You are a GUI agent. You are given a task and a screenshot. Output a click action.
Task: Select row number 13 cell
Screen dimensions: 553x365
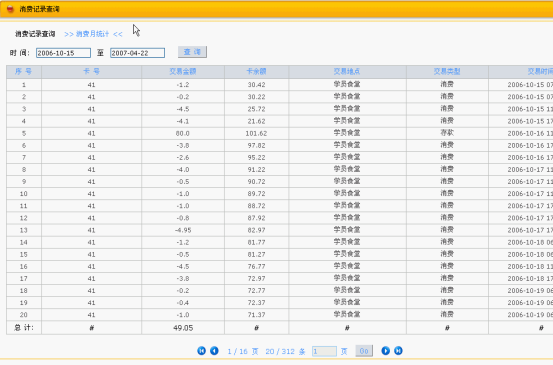[x=24, y=230]
